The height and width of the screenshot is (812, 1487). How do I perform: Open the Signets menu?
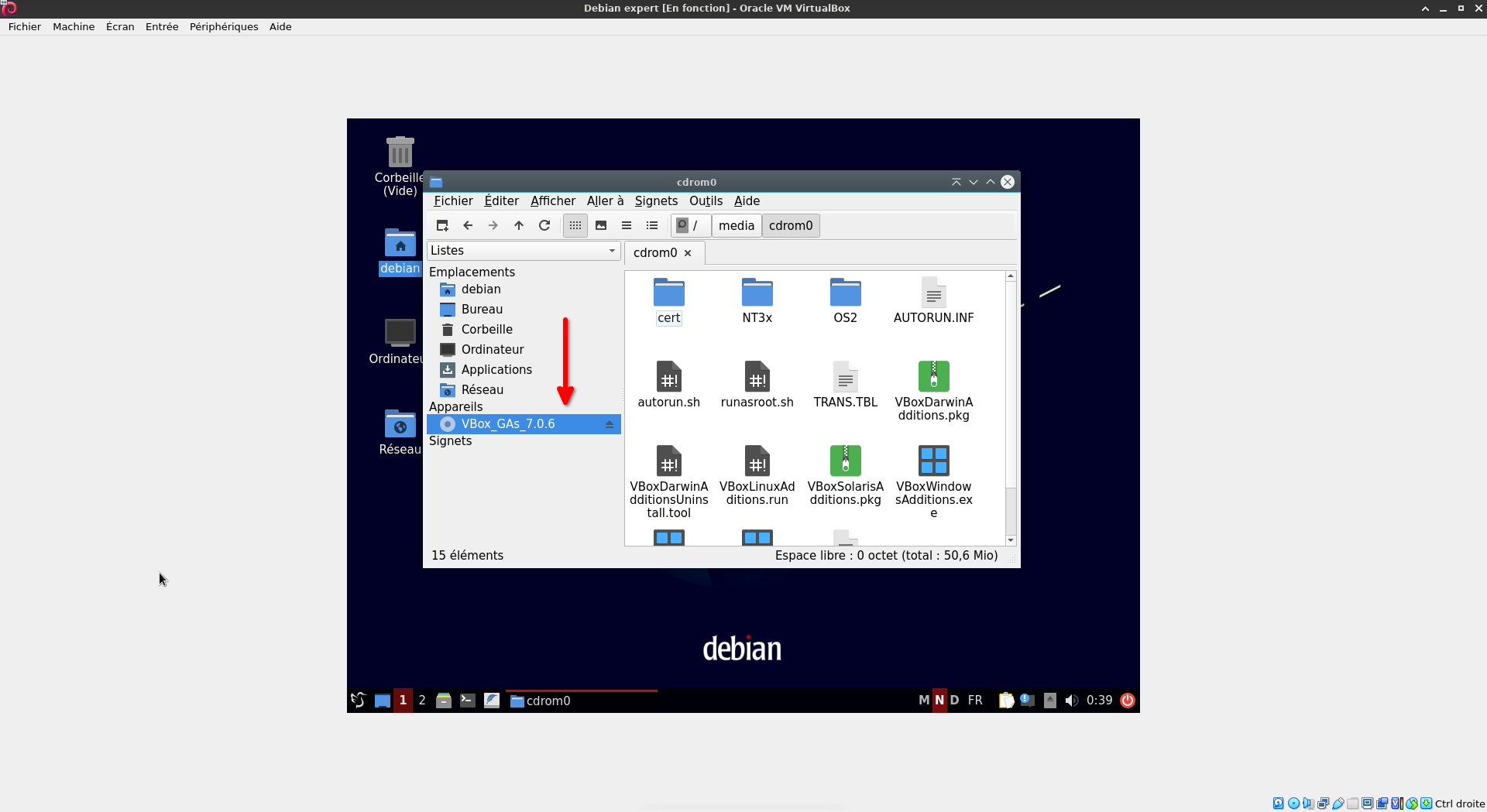click(x=656, y=200)
